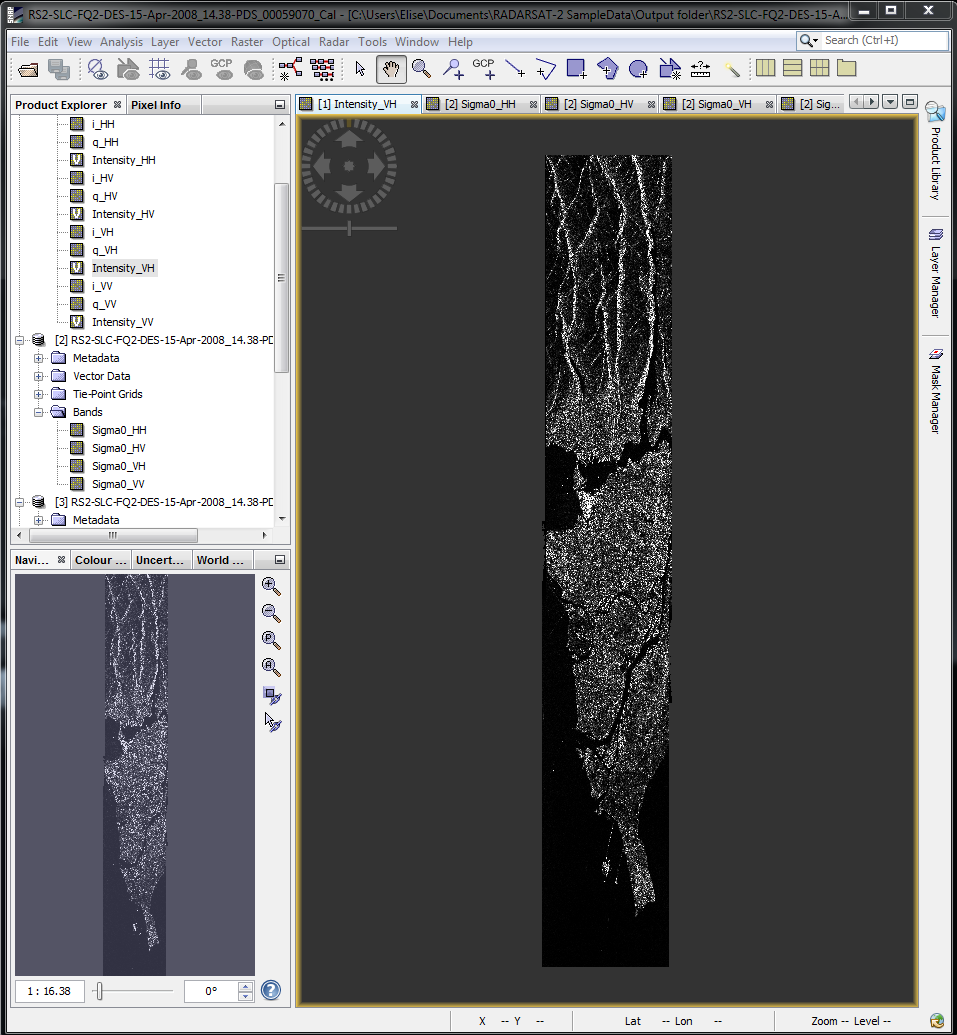Viewport: 957px width, 1035px height.
Task: Click Navigation panel zoom slider handle
Action: [x=99, y=991]
